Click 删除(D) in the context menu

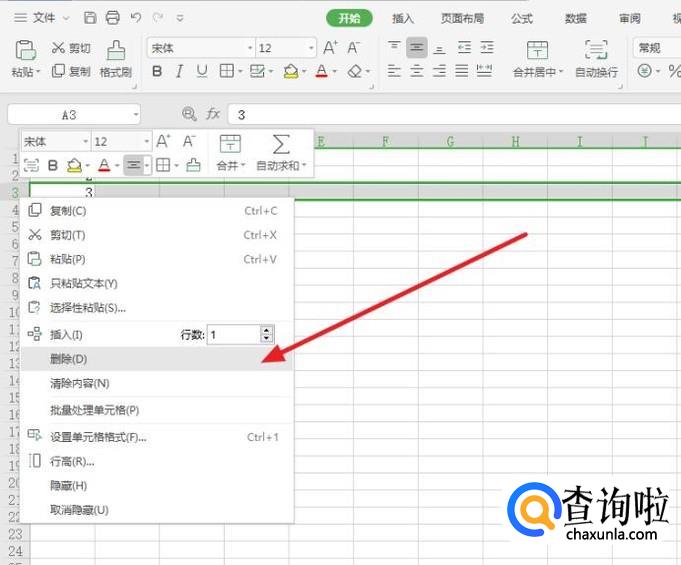tap(157, 359)
